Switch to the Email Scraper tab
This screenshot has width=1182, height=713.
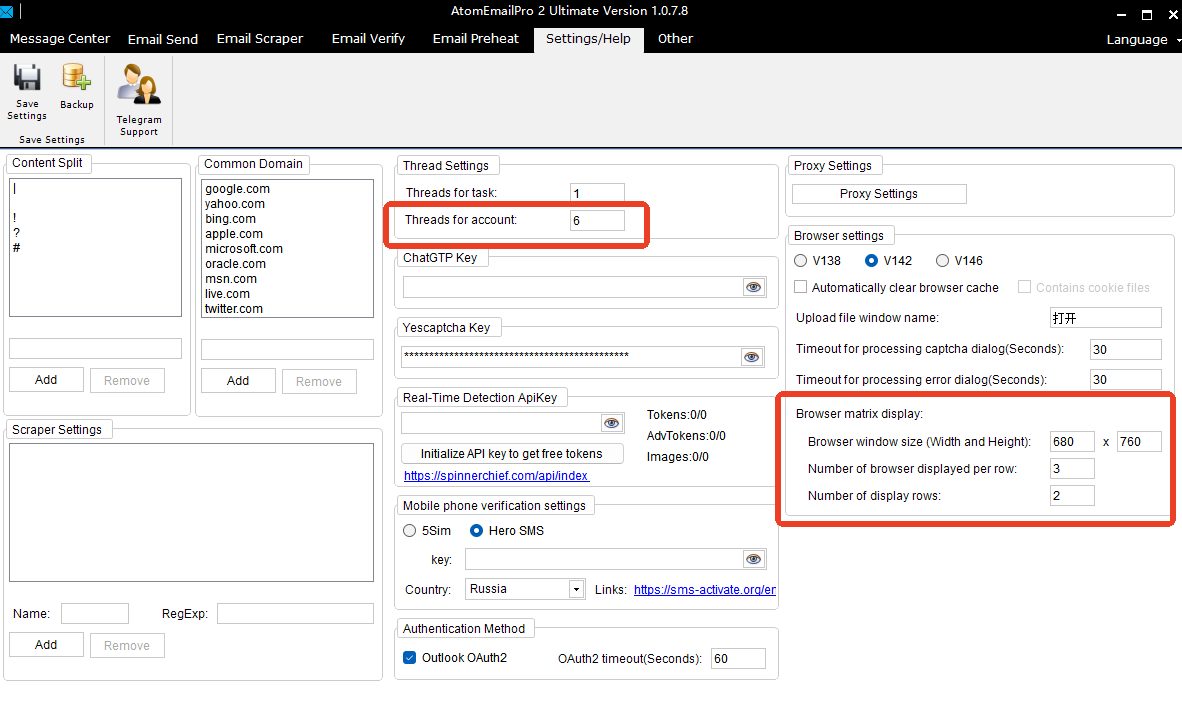pyautogui.click(x=259, y=38)
